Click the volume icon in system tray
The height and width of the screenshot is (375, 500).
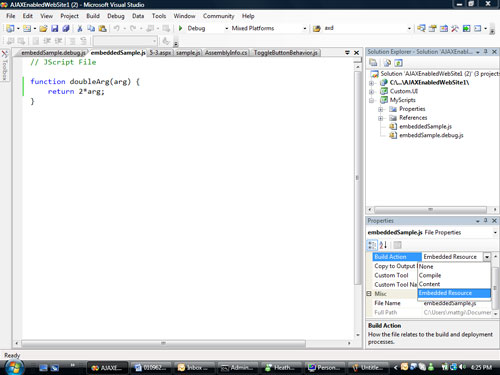coord(462,367)
